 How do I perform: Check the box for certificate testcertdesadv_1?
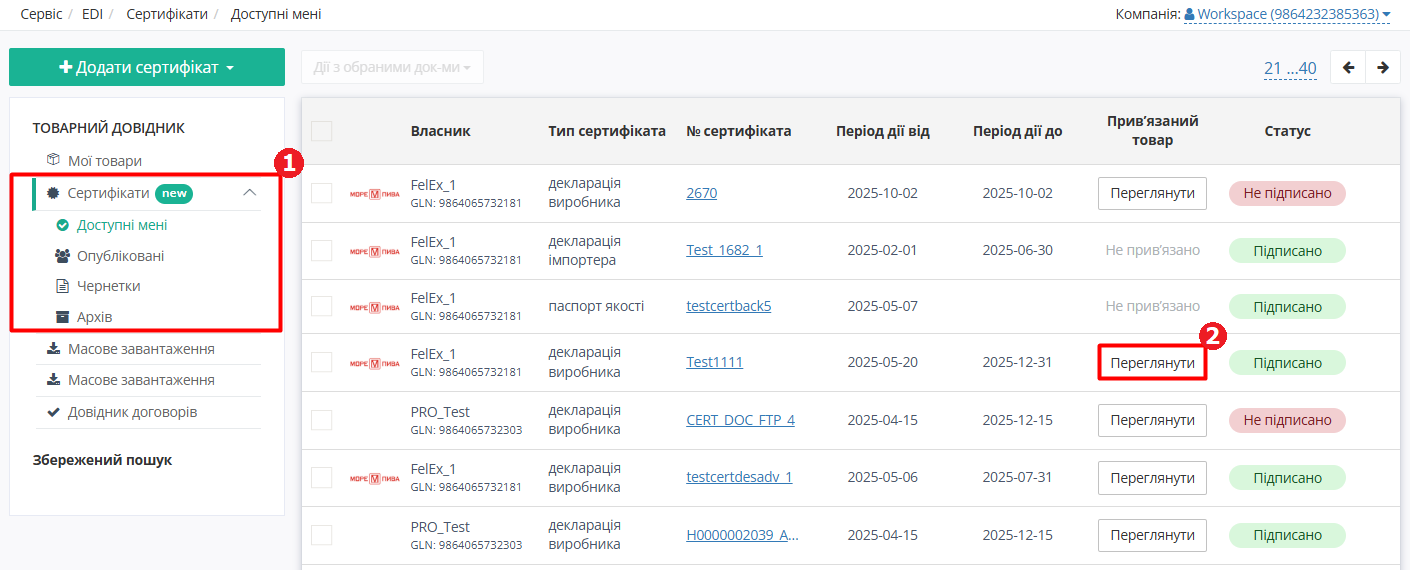(321, 478)
